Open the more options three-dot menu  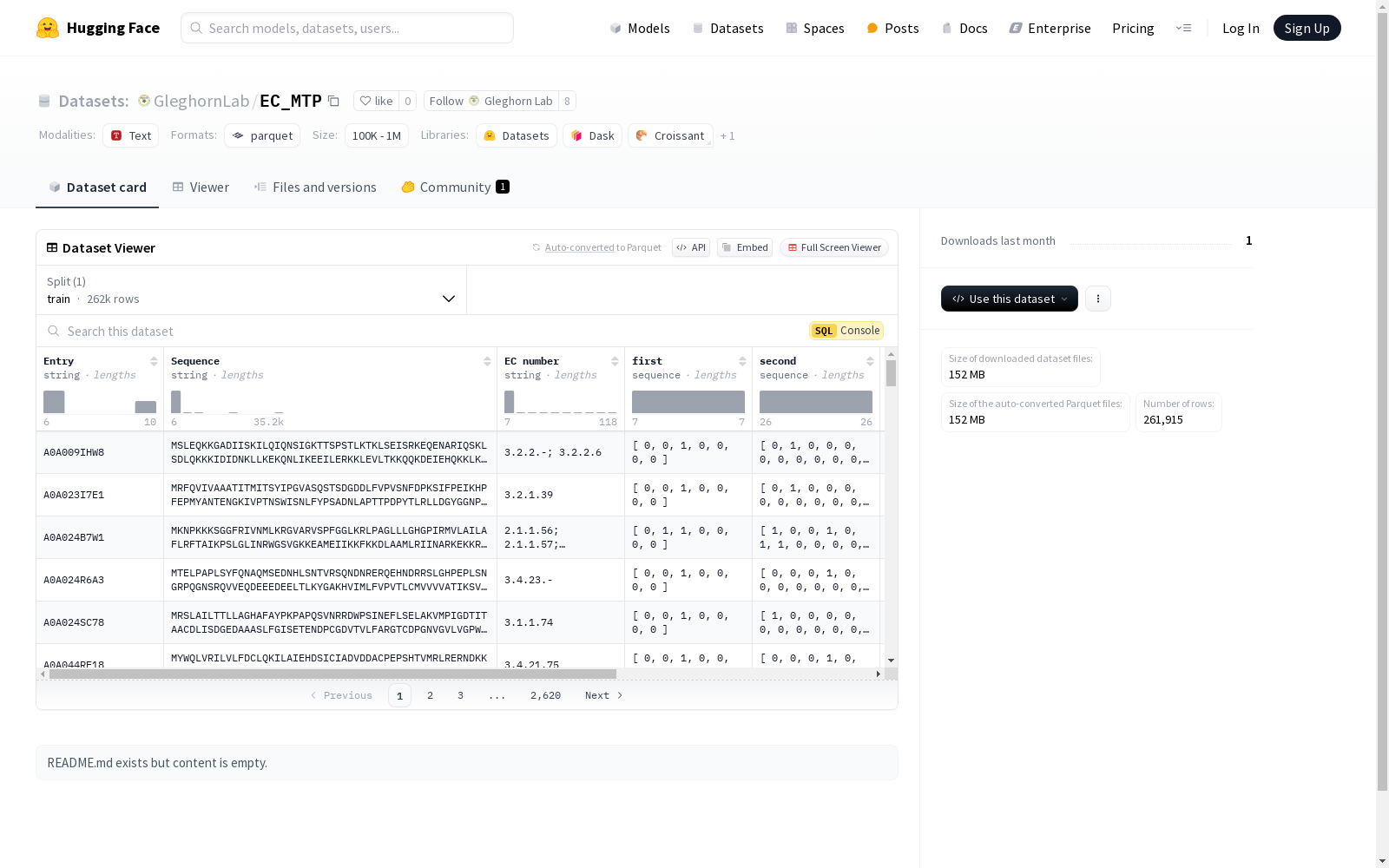(x=1098, y=299)
